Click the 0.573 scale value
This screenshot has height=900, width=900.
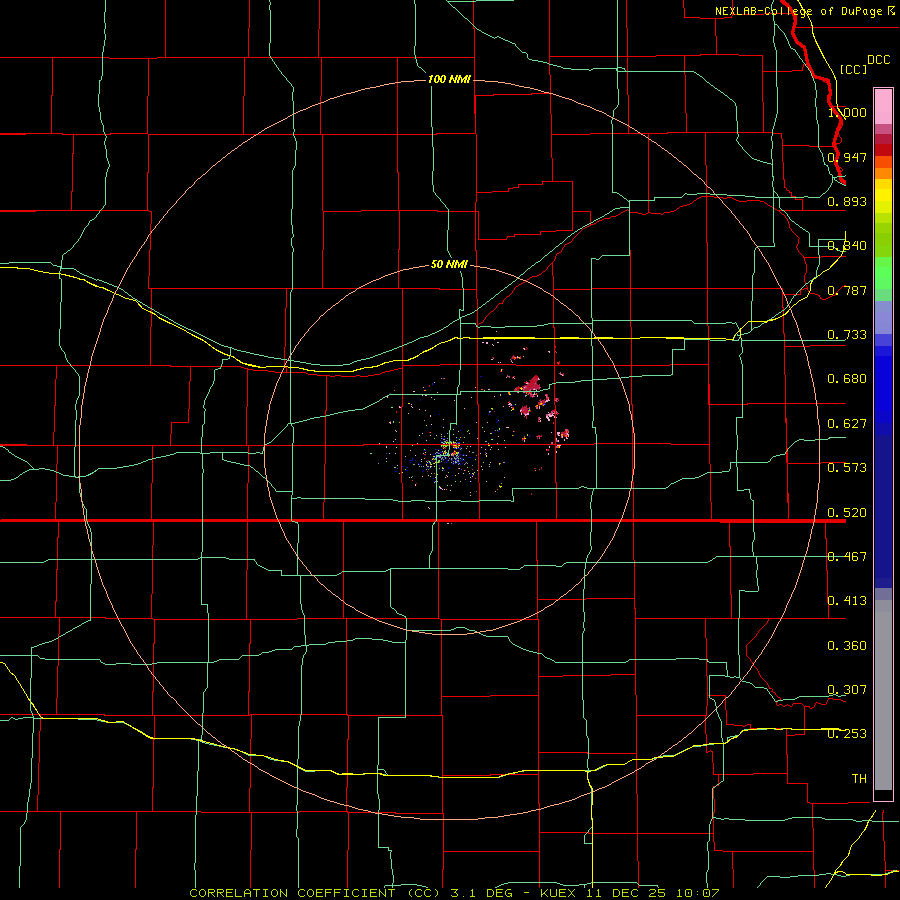tap(847, 468)
